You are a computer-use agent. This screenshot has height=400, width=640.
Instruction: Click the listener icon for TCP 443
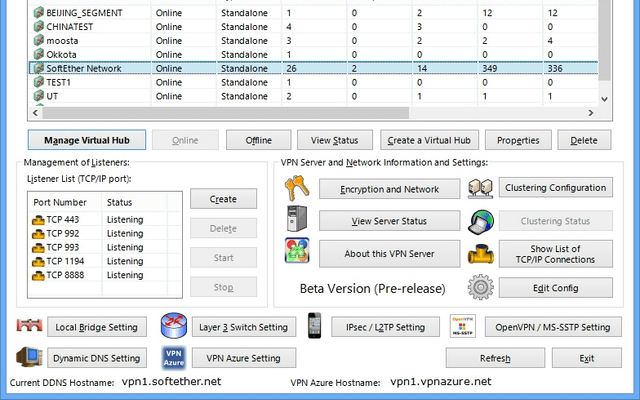pos(38,220)
